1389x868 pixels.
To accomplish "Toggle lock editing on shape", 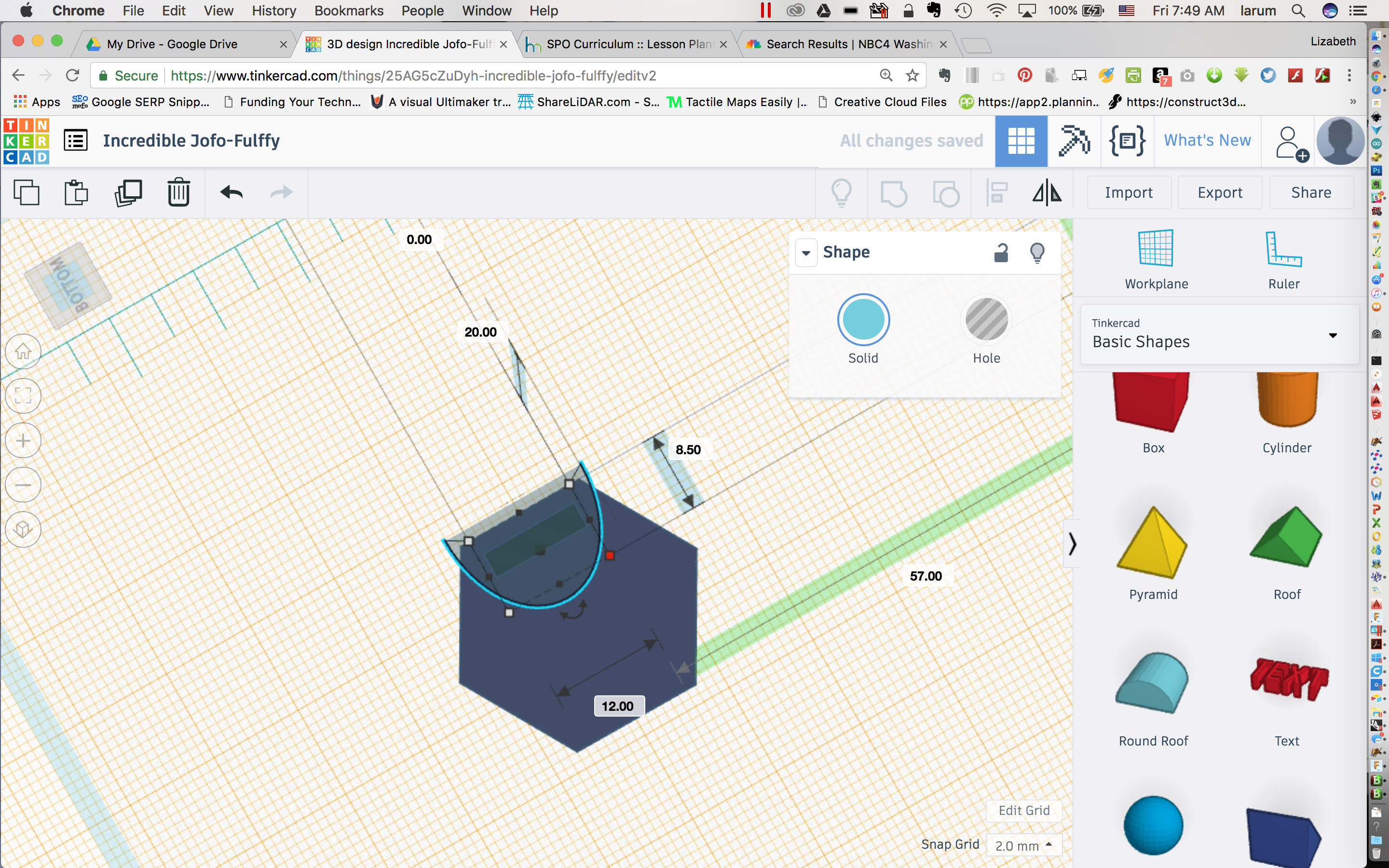I will coord(1000,252).
